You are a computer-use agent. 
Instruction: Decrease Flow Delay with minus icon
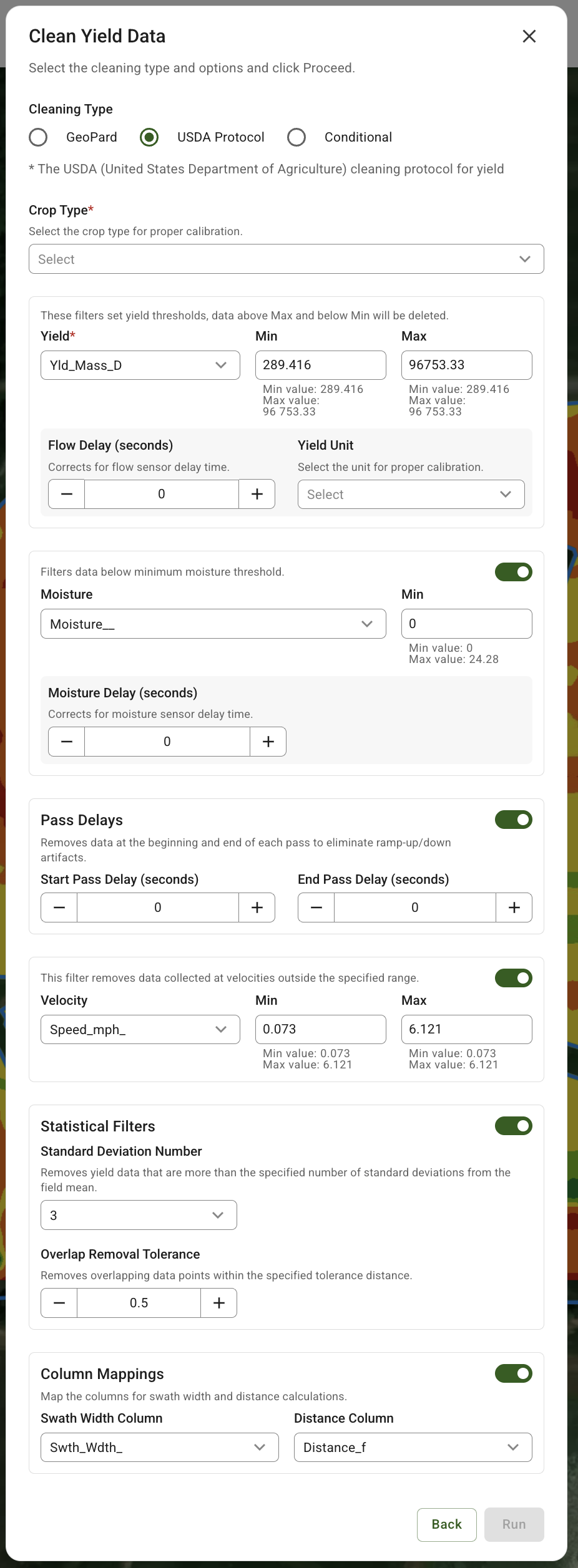pos(67,494)
